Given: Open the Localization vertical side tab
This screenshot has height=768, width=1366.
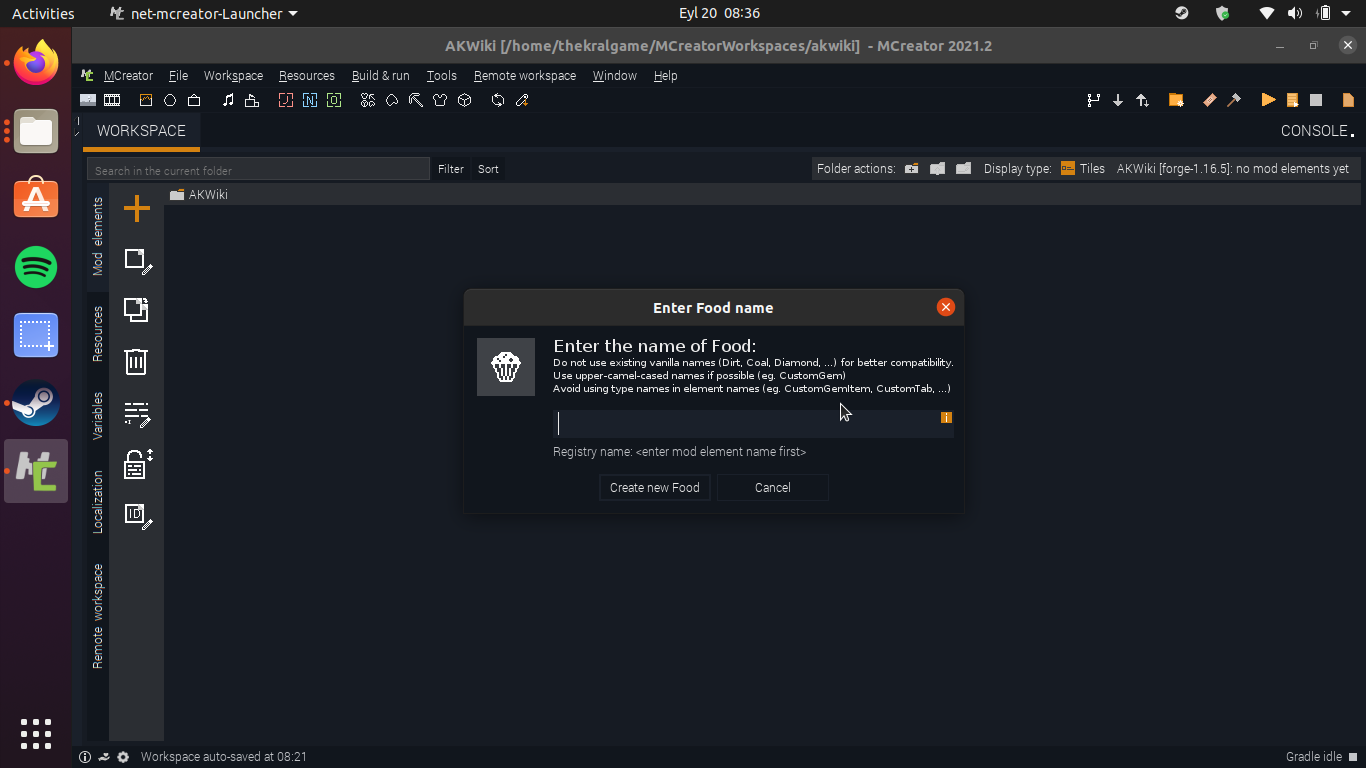Looking at the screenshot, I should (x=98, y=502).
